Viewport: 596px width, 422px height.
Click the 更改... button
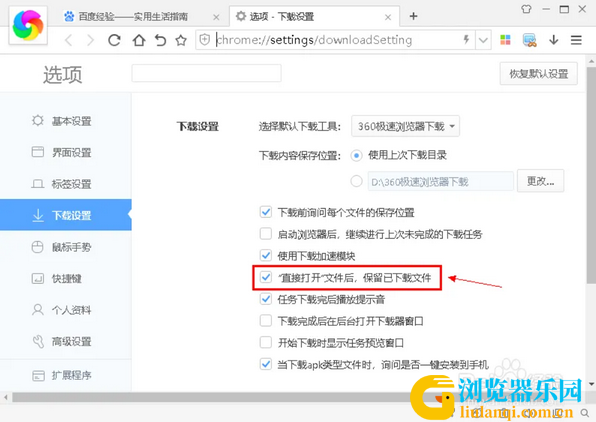pos(540,181)
